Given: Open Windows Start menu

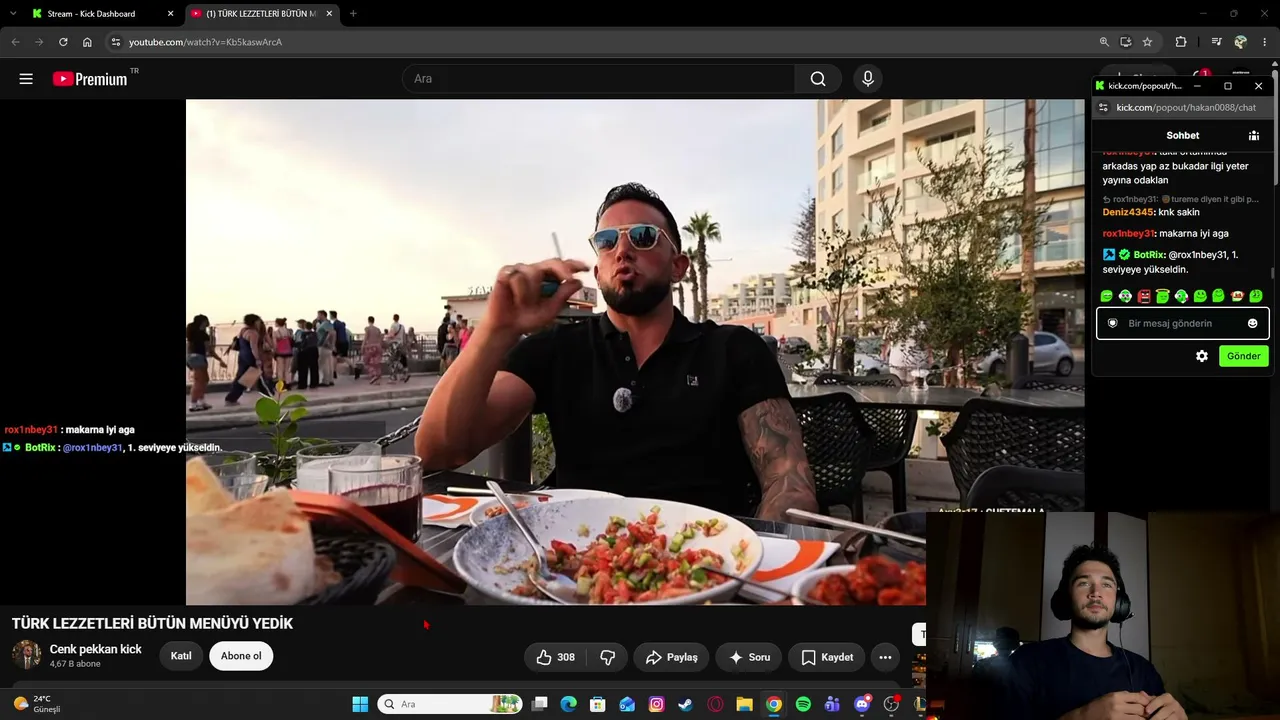Looking at the screenshot, I should pyautogui.click(x=360, y=704).
